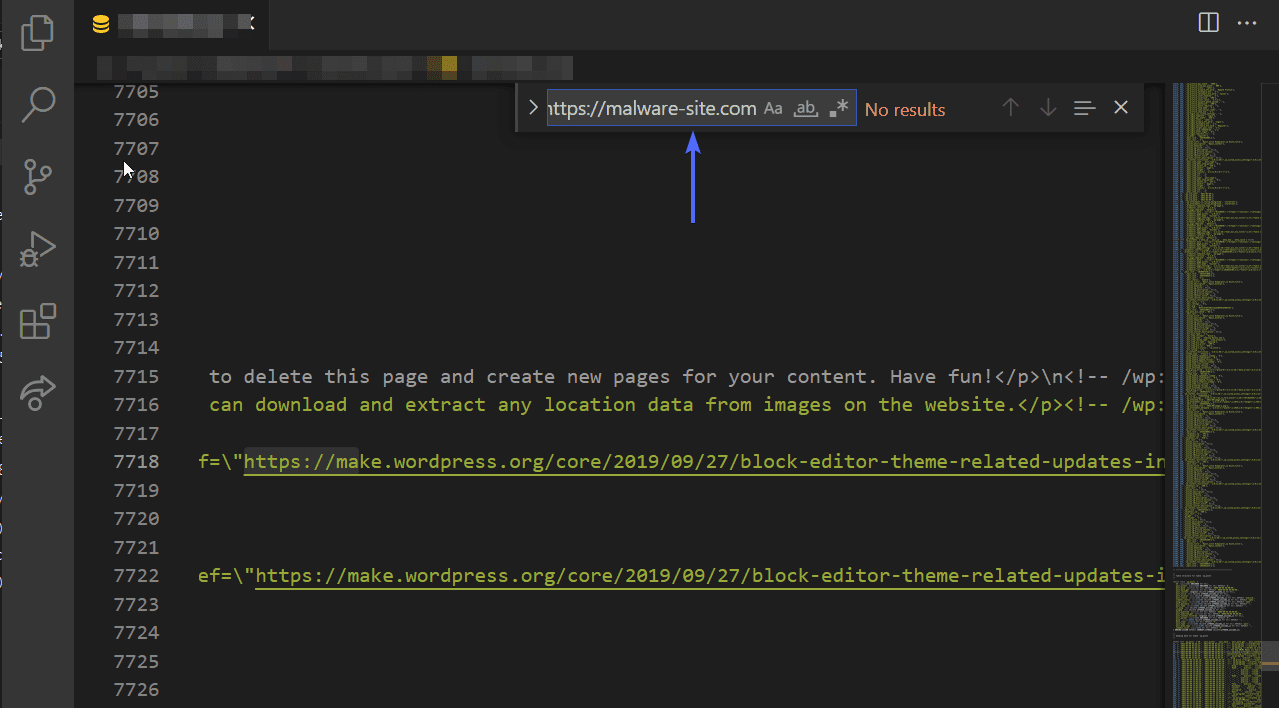This screenshot has width=1279, height=708.
Task: Enable regular expression search
Action: coord(838,106)
